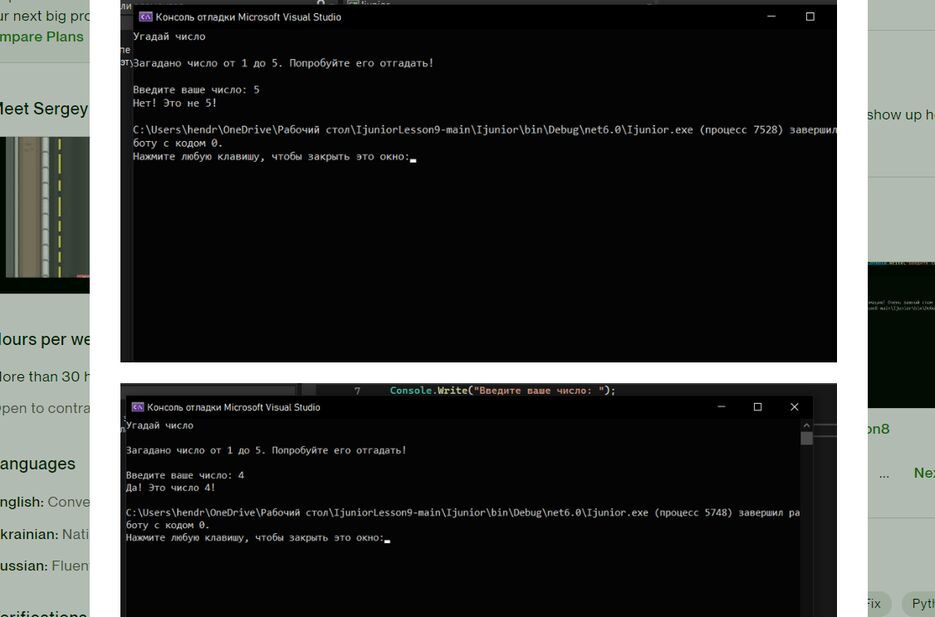
Task: Click the 'English' language entry on the left
Action: pyautogui.click(x=44, y=503)
